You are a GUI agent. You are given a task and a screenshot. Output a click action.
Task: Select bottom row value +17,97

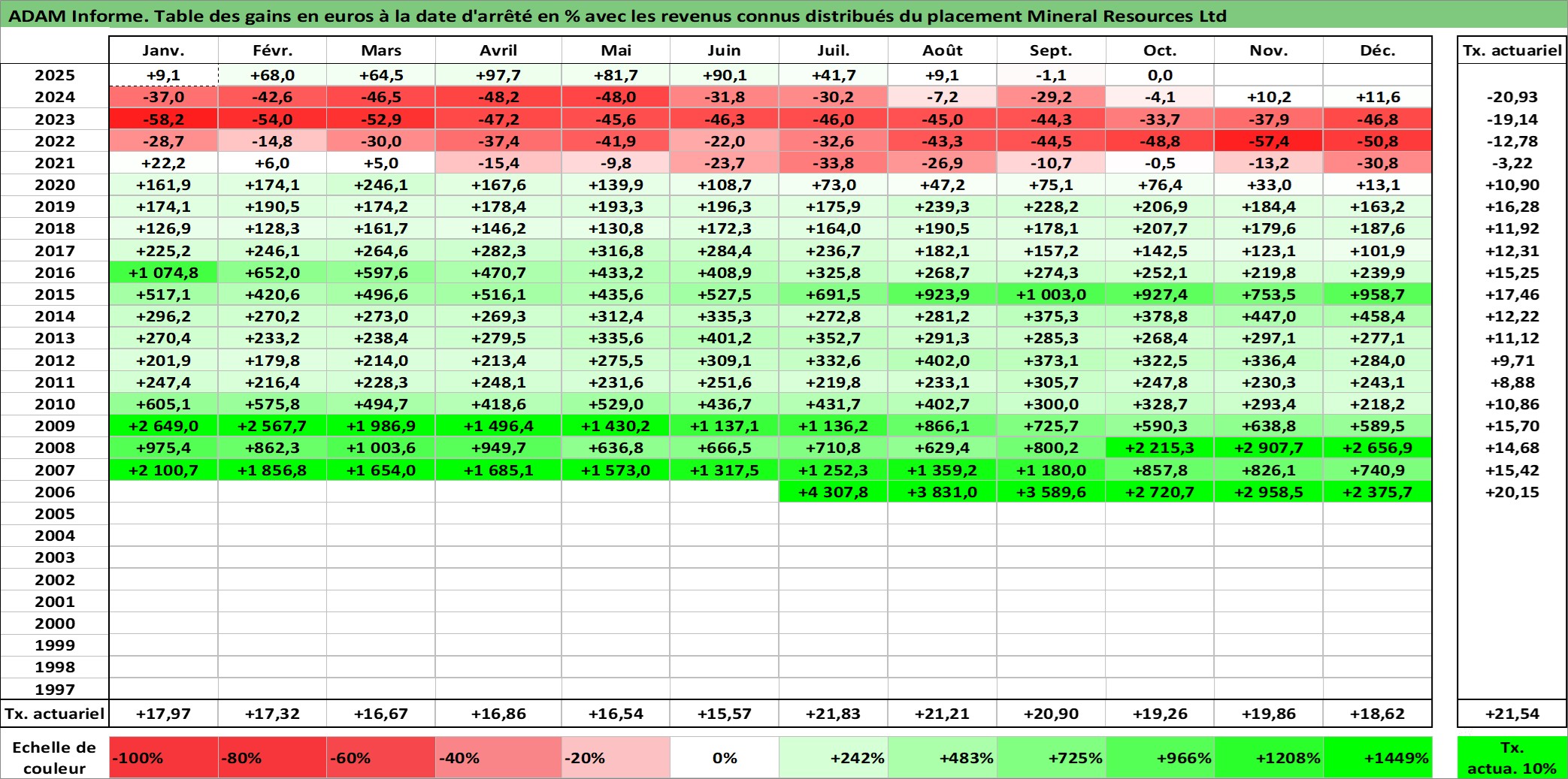click(163, 714)
